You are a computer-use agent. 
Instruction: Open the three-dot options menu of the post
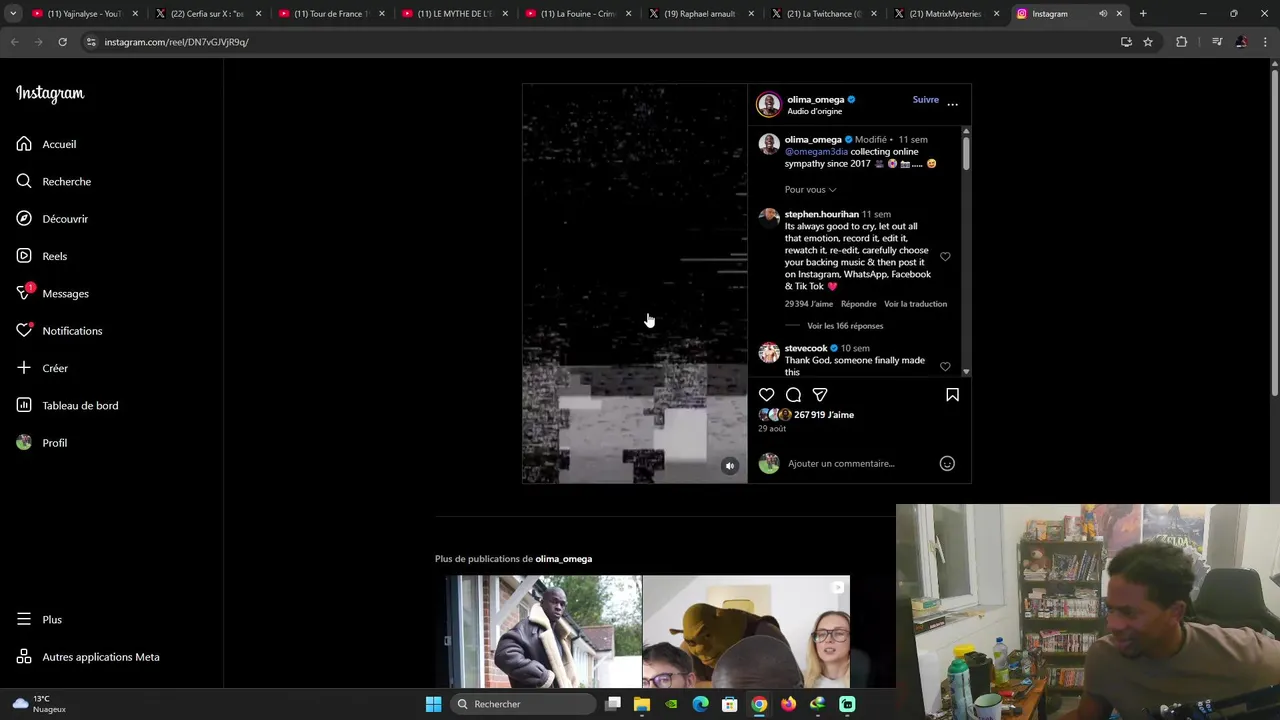pyautogui.click(x=952, y=104)
